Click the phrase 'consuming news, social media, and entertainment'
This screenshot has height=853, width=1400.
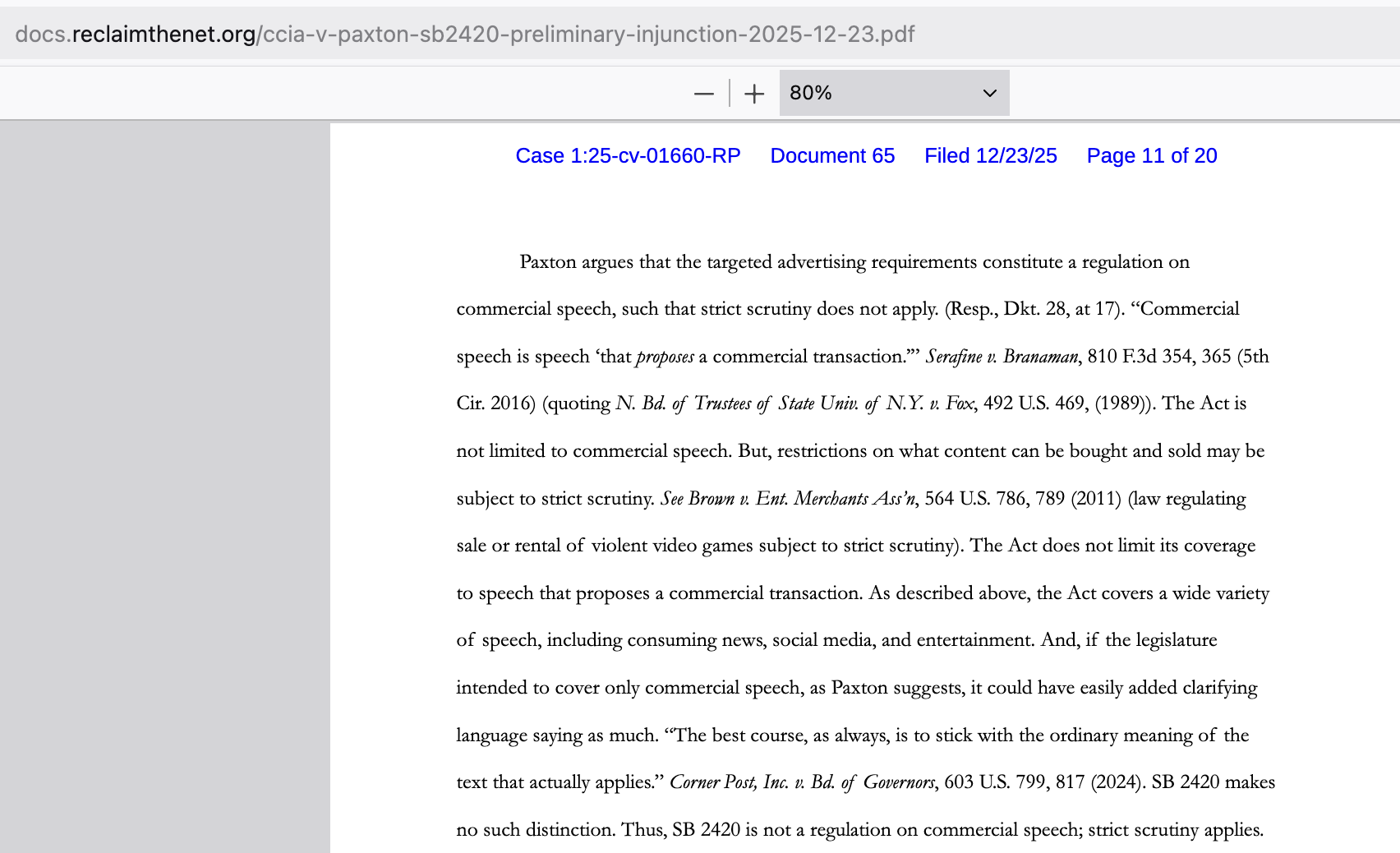830,640
